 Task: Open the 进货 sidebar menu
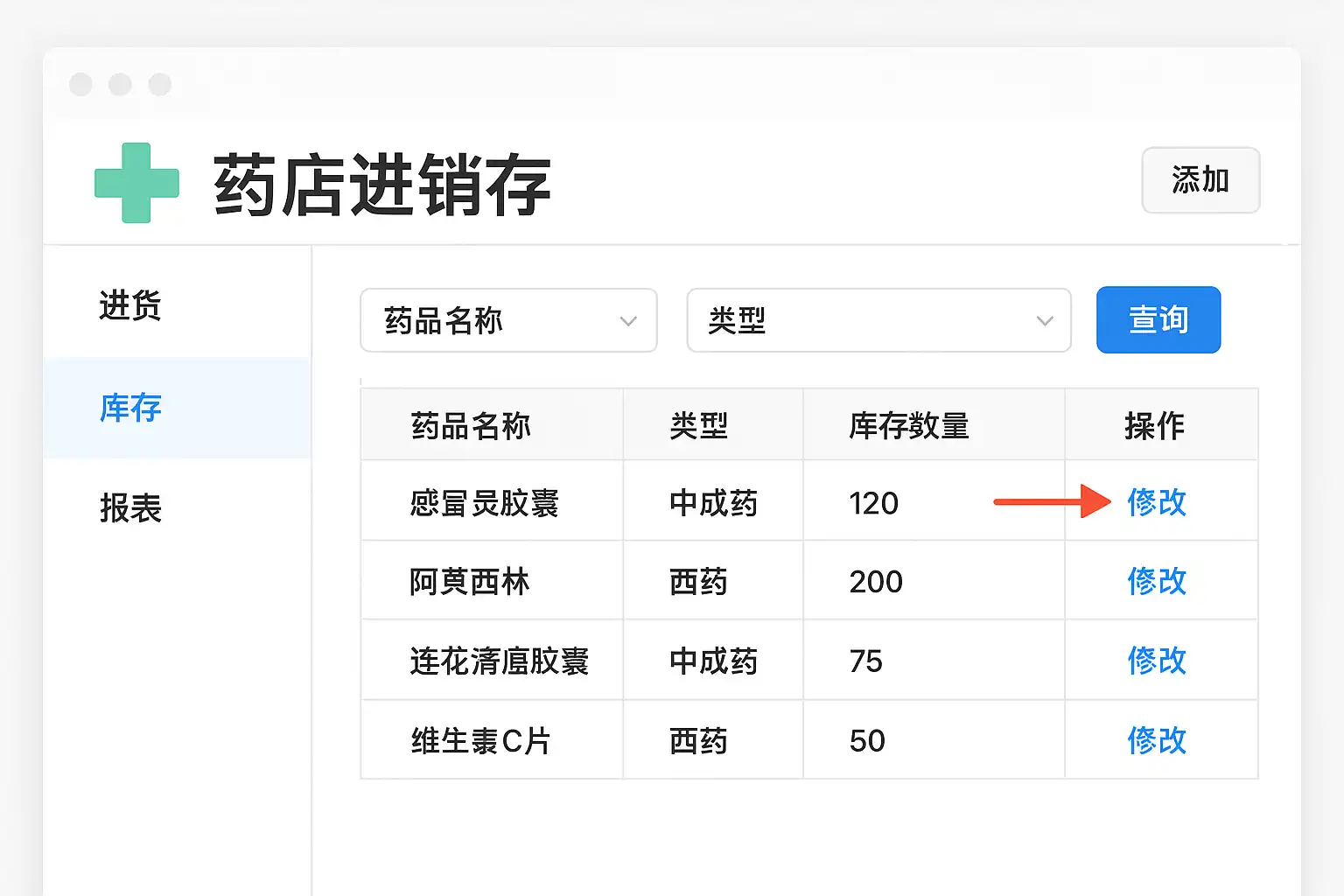[130, 306]
